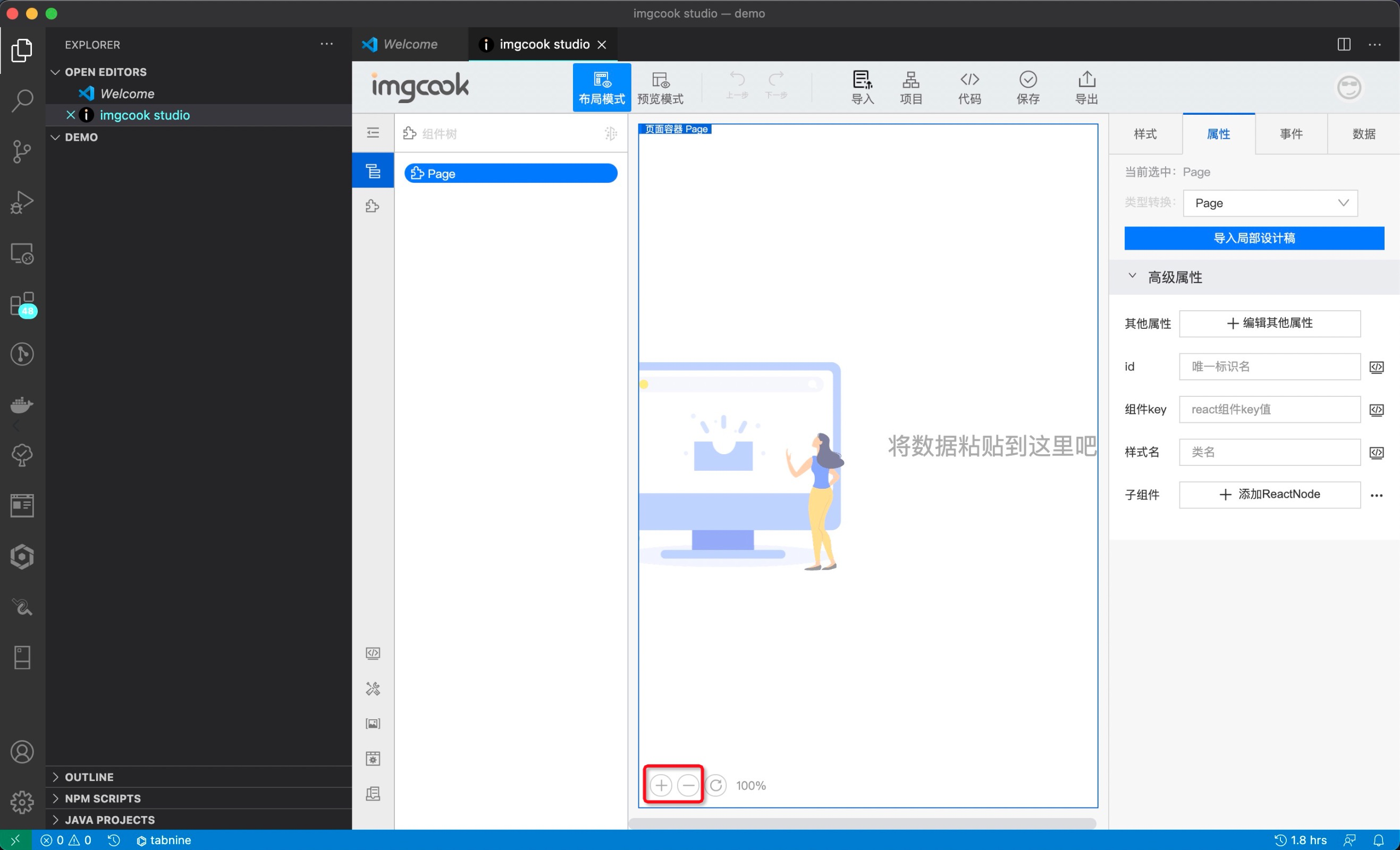
Task: Click the split editor icon
Action: [x=1344, y=44]
